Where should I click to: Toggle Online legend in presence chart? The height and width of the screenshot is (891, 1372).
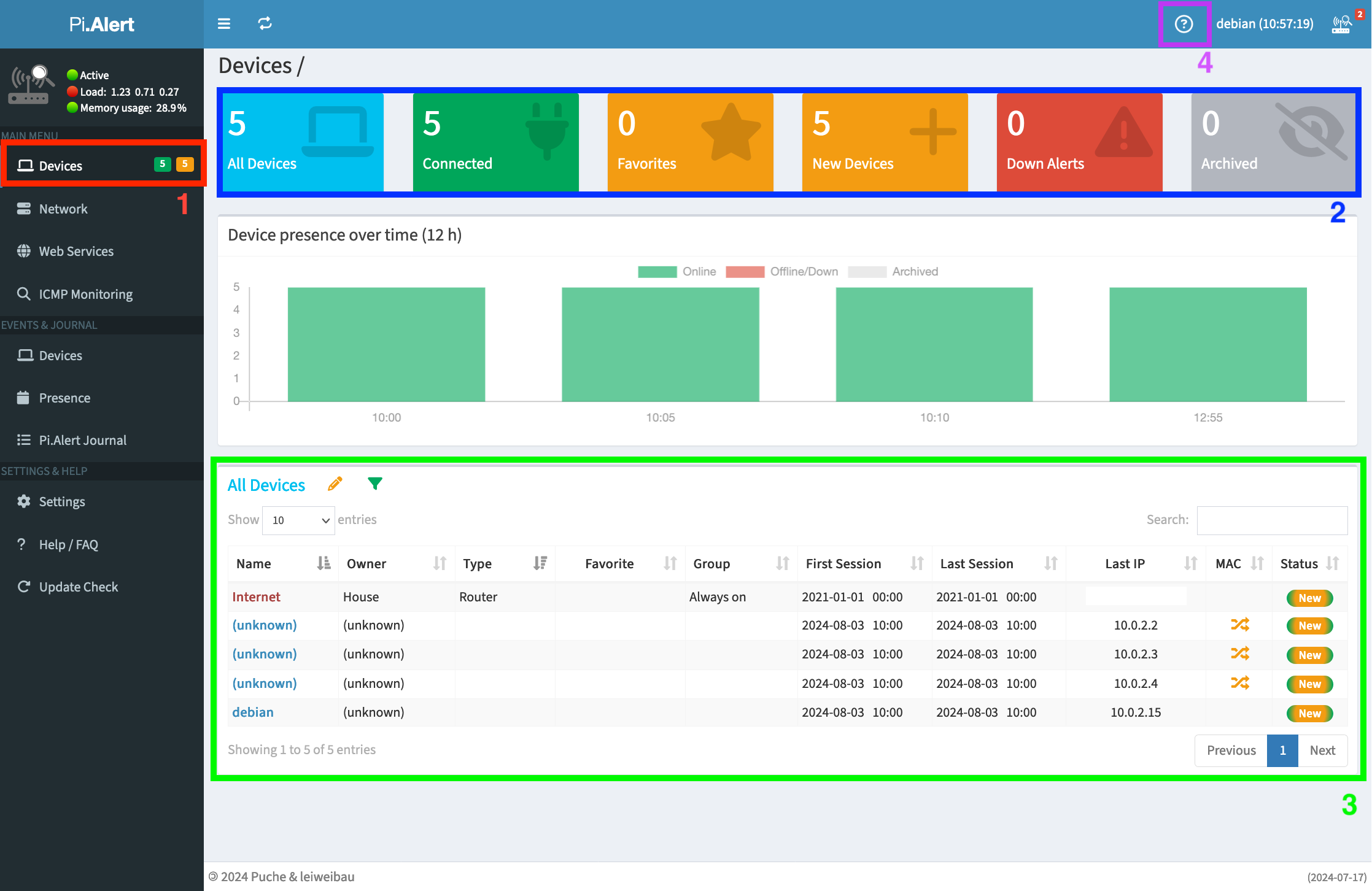coord(676,271)
